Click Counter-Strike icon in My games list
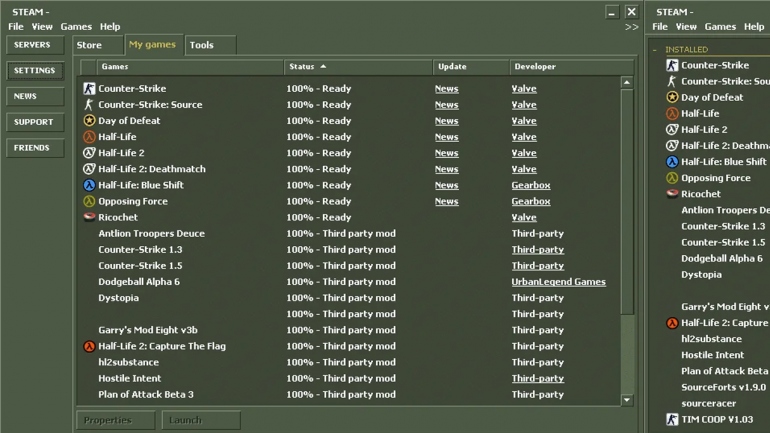770x433 pixels. (89, 88)
